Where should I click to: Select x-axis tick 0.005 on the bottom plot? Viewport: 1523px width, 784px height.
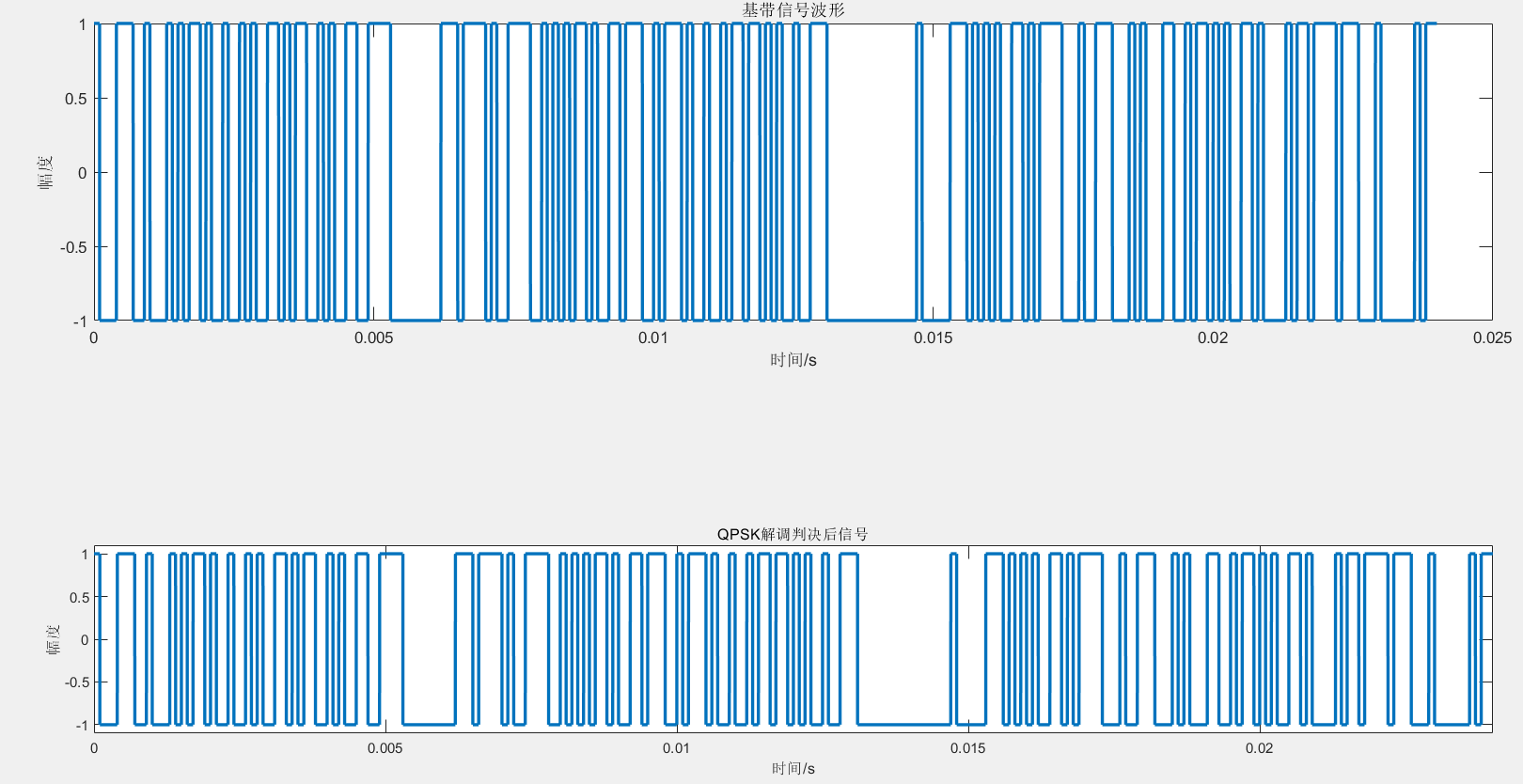tap(385, 748)
